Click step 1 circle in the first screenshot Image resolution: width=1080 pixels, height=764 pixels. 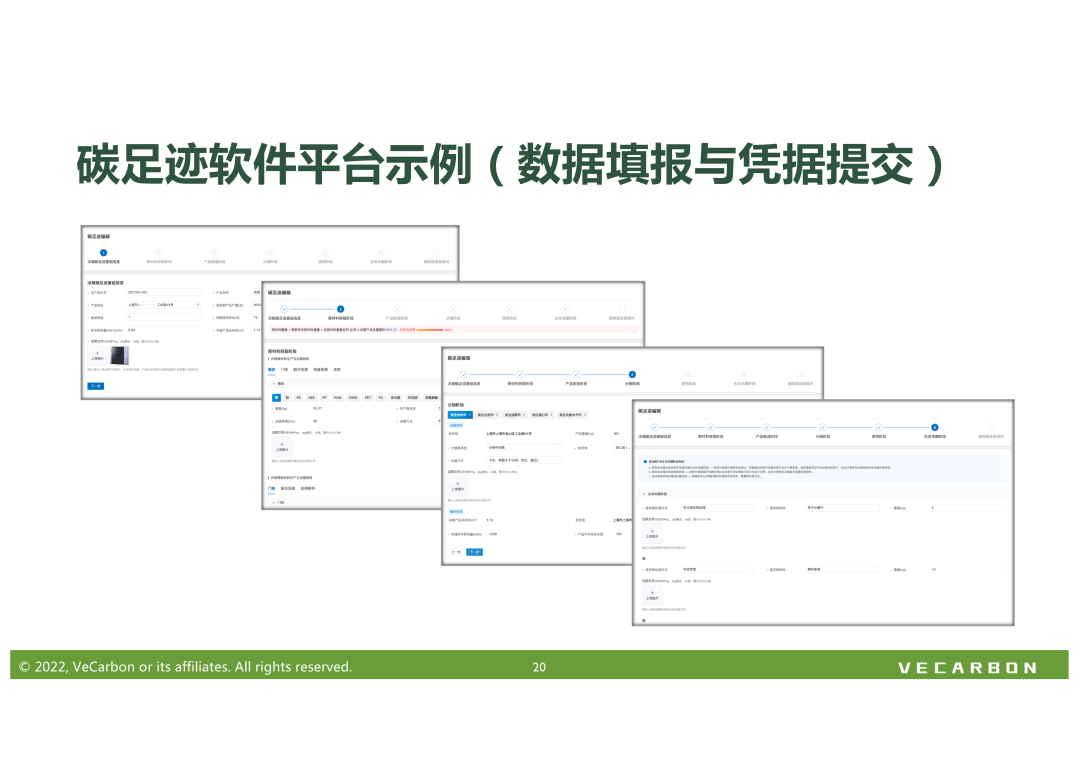point(103,253)
